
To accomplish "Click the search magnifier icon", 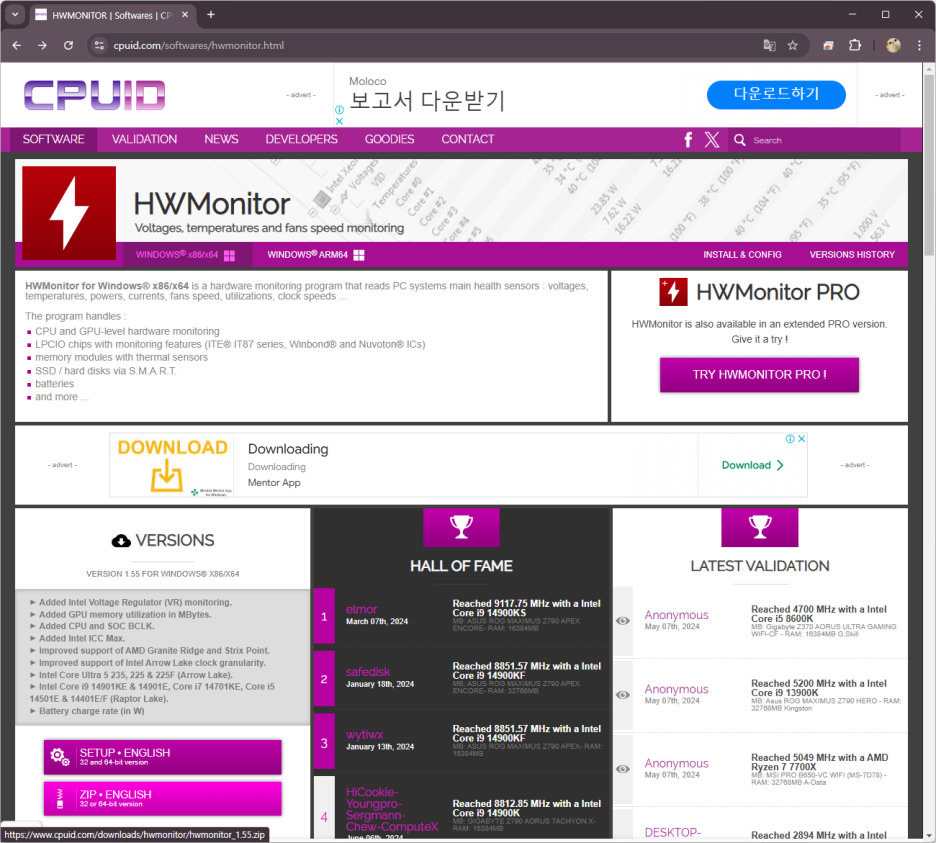I will (740, 140).
